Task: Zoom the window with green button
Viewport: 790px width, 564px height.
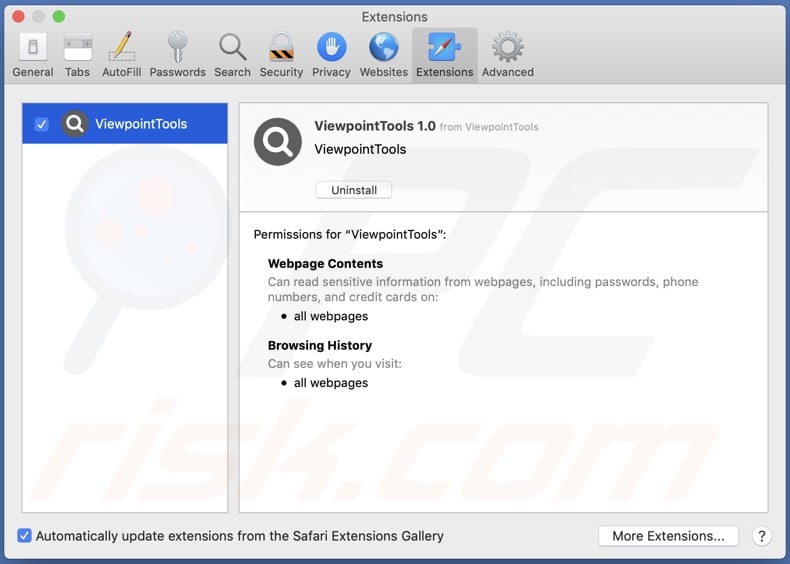Action: (59, 17)
